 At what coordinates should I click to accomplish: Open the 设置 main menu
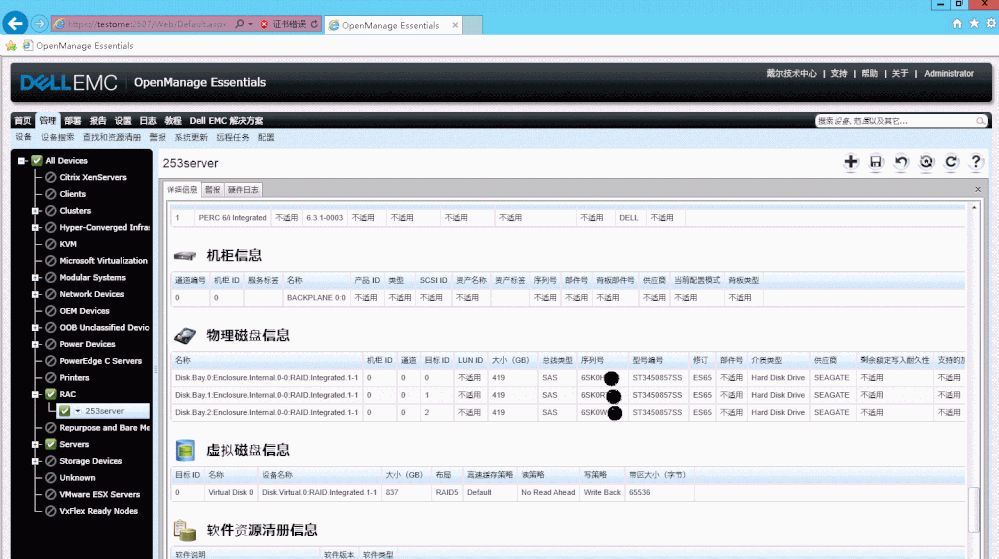(123, 120)
